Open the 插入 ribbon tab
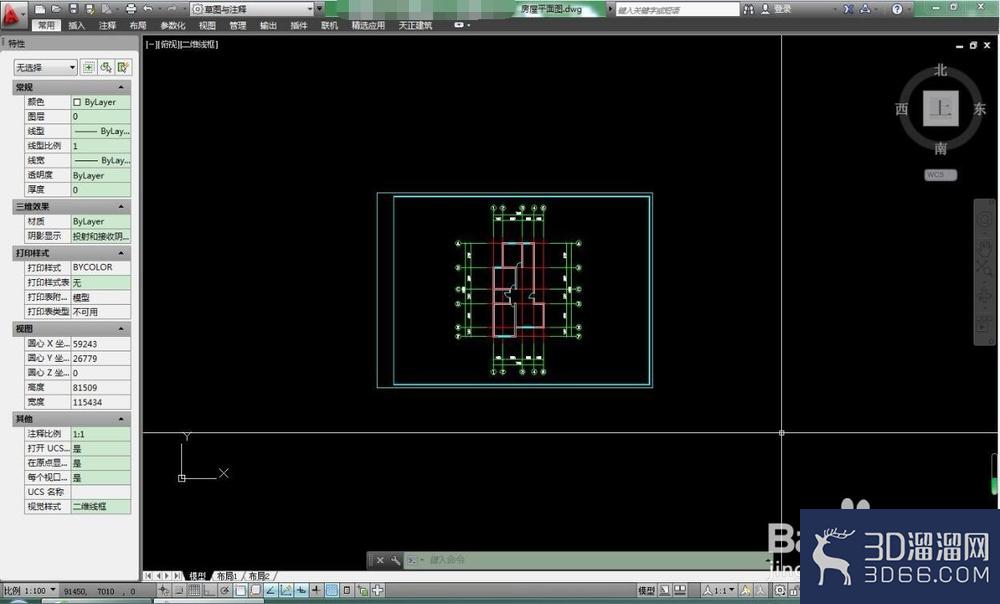This screenshot has width=1000, height=604. pyautogui.click(x=77, y=26)
